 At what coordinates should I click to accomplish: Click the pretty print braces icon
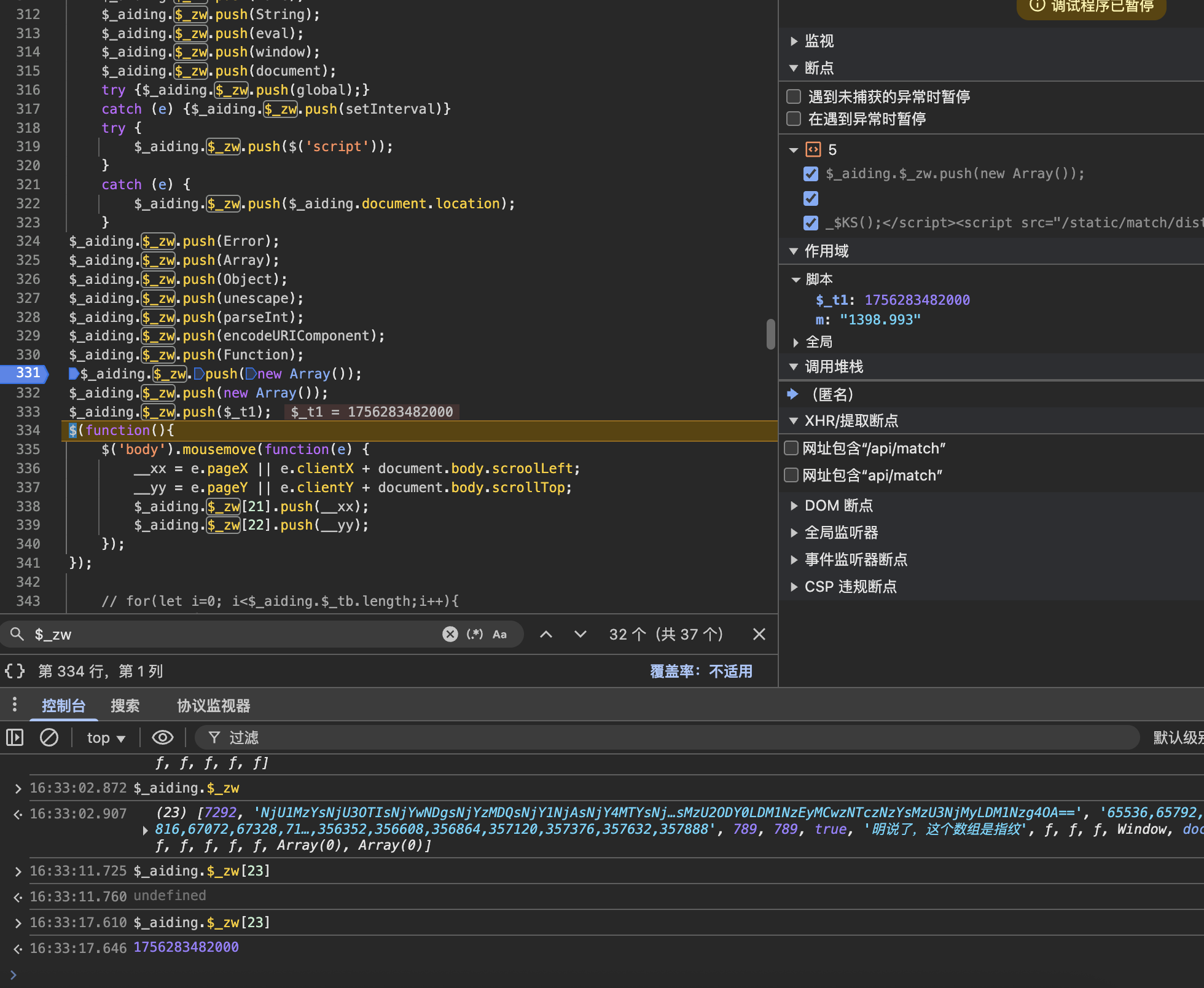15,671
